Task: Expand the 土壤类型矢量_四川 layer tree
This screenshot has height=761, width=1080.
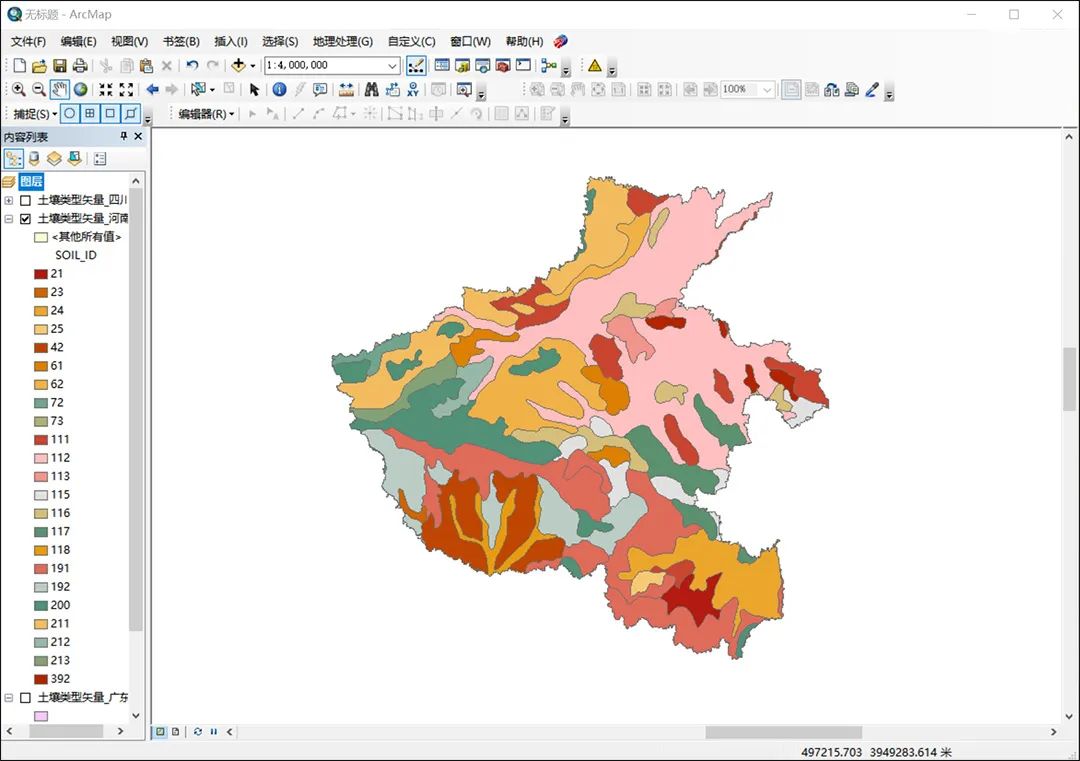Action: click(x=9, y=200)
